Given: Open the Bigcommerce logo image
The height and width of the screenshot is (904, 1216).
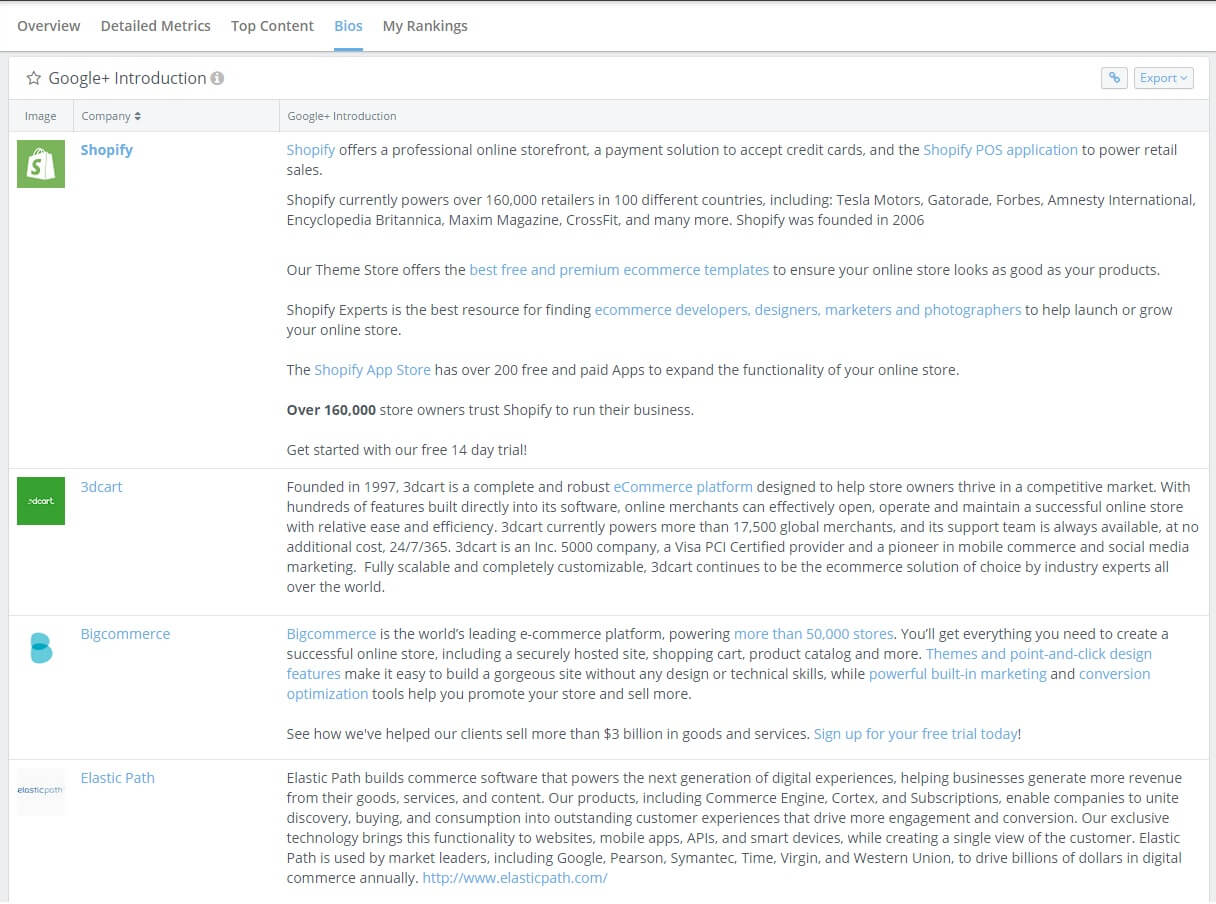Looking at the screenshot, I should [41, 648].
